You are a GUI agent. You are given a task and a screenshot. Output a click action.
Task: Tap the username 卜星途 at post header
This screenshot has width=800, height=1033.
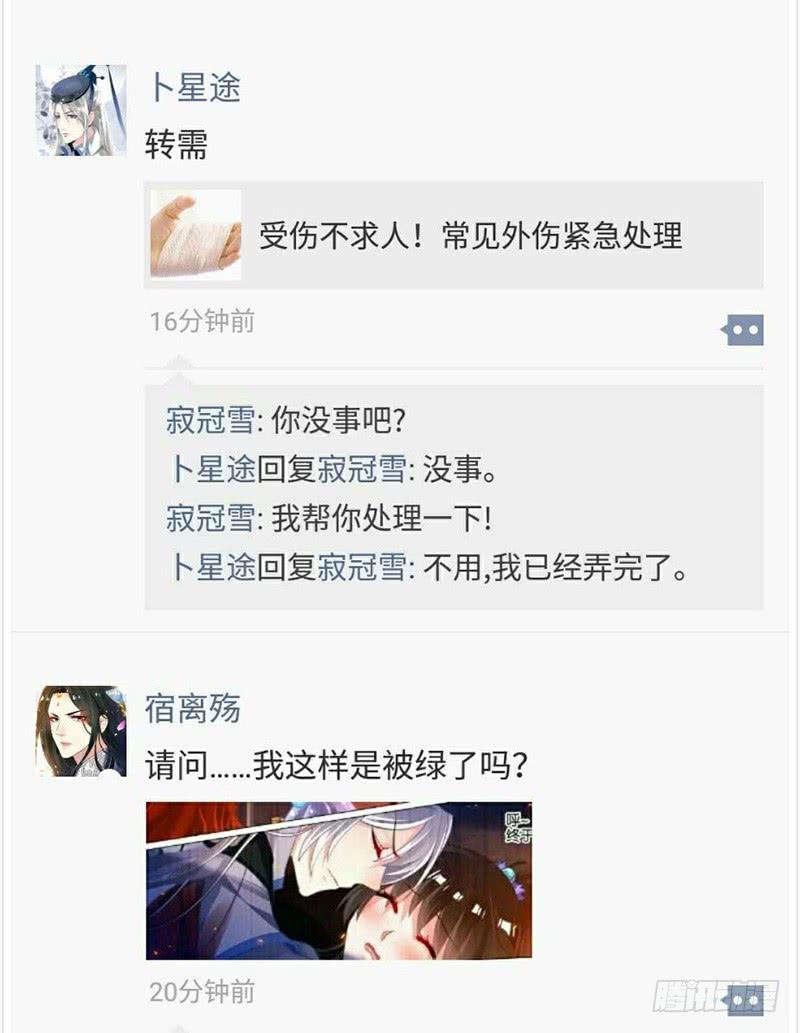coord(194,87)
